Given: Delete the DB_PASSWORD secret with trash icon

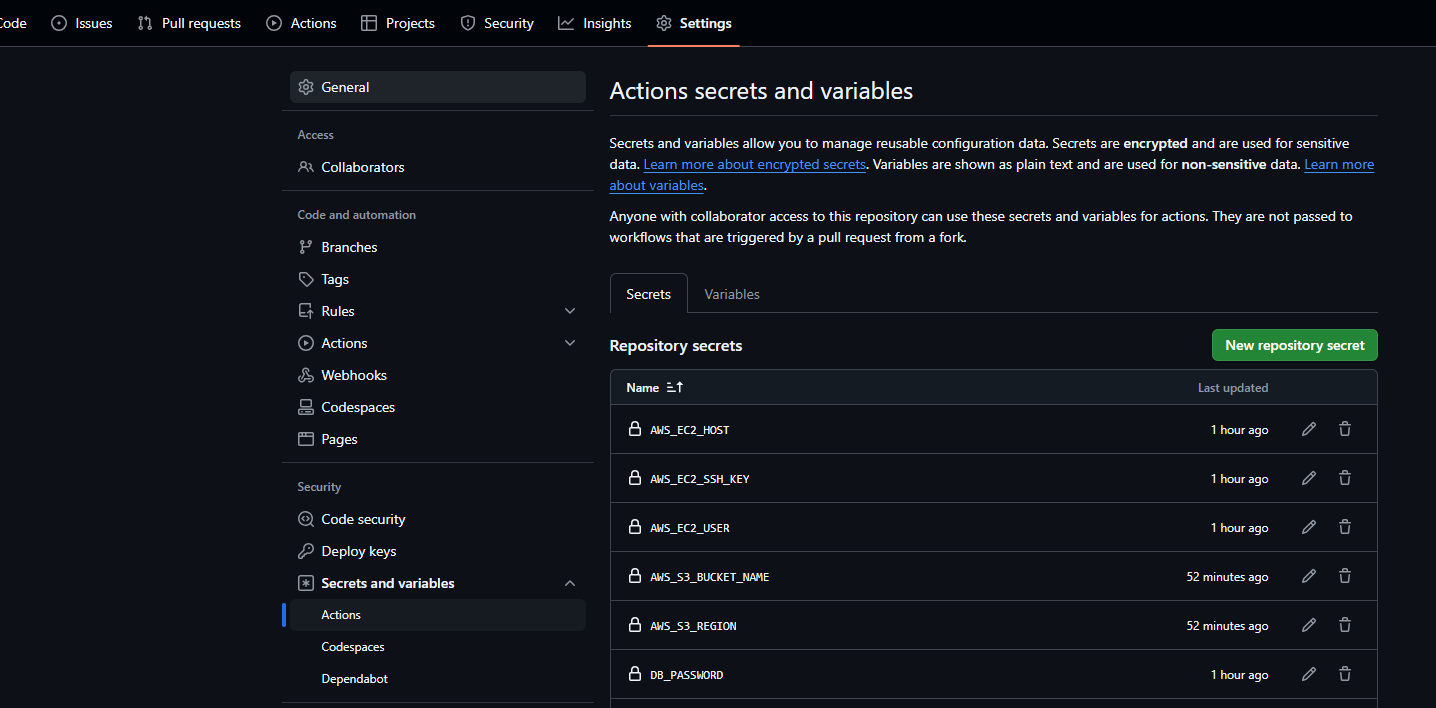Looking at the screenshot, I should point(1345,674).
